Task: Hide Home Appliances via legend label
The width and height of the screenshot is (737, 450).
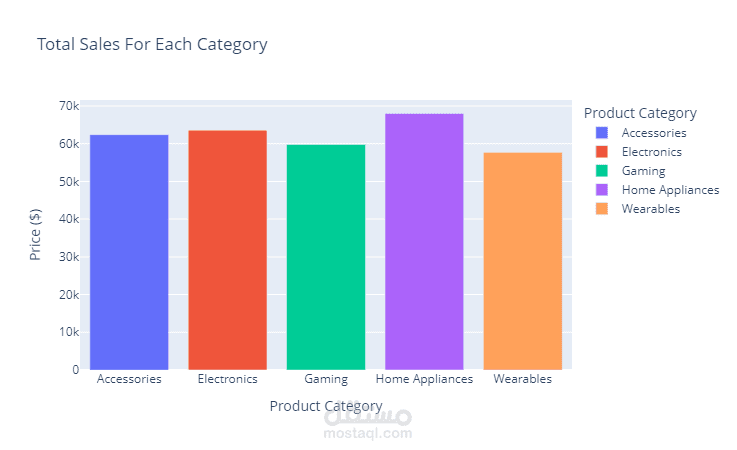Action: click(x=670, y=190)
